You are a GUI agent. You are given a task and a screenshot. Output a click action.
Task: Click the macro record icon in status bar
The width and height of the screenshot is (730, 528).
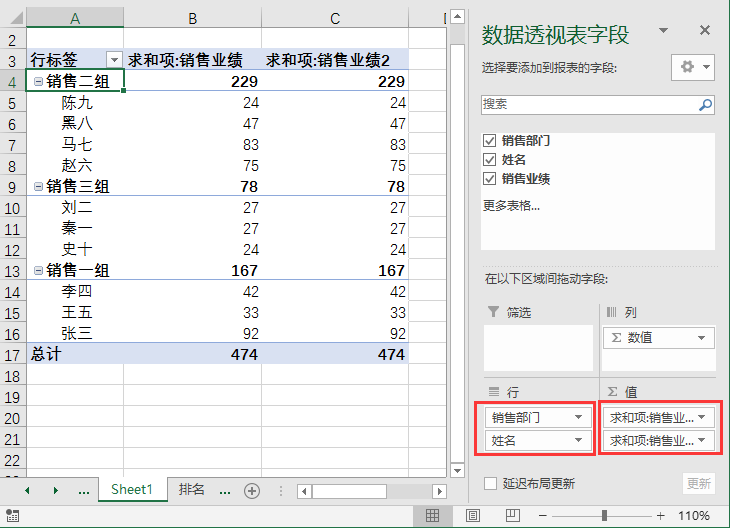point(13,515)
